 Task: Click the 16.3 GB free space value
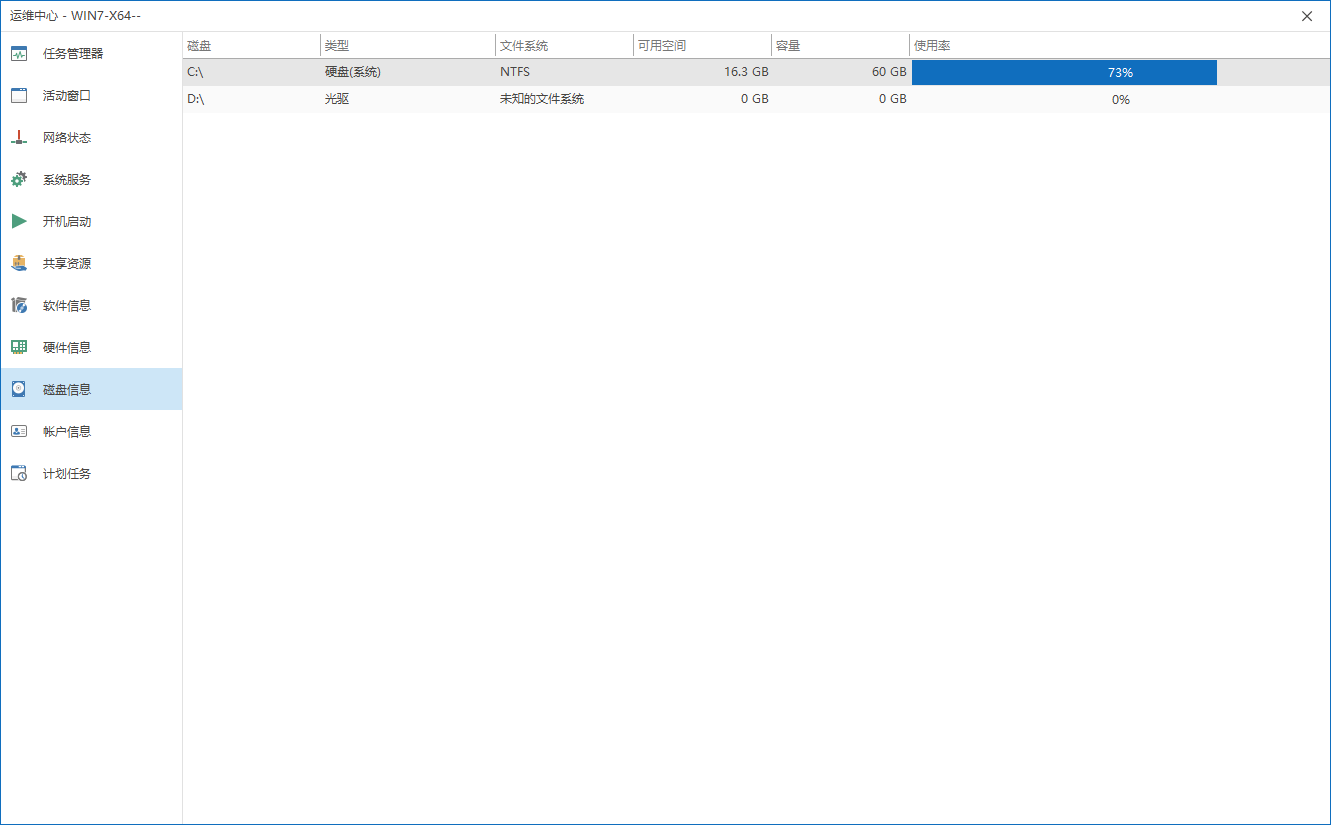coord(746,72)
